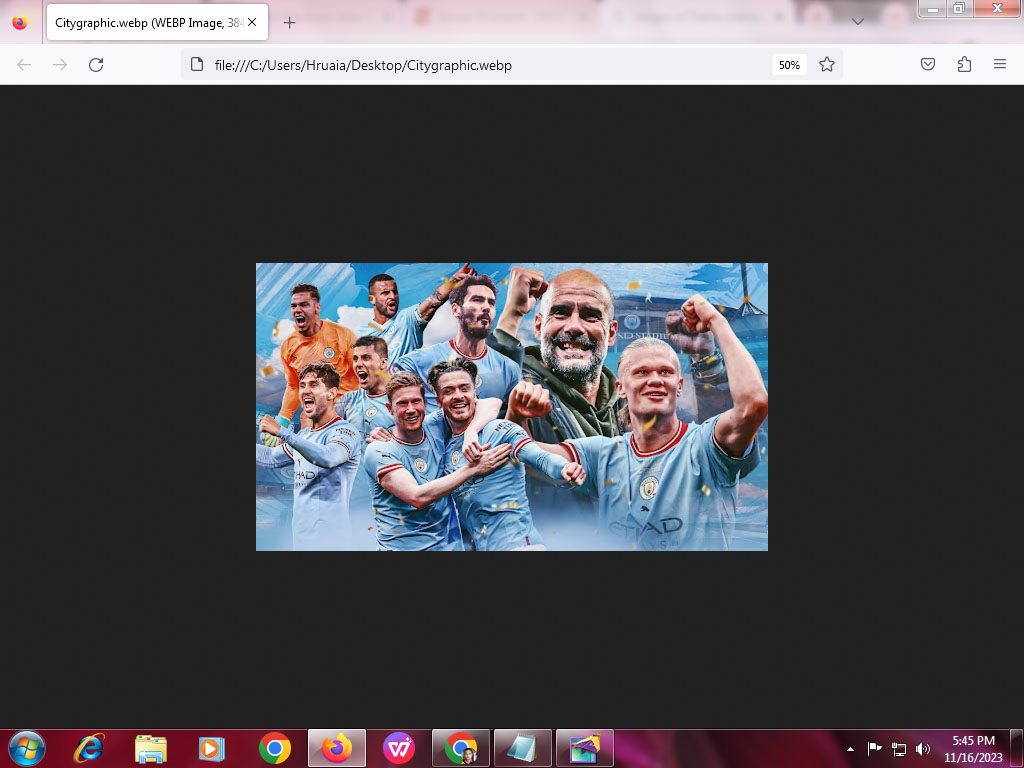The image size is (1024, 768).
Task: Click the file URL address bar
Action: [x=480, y=65]
